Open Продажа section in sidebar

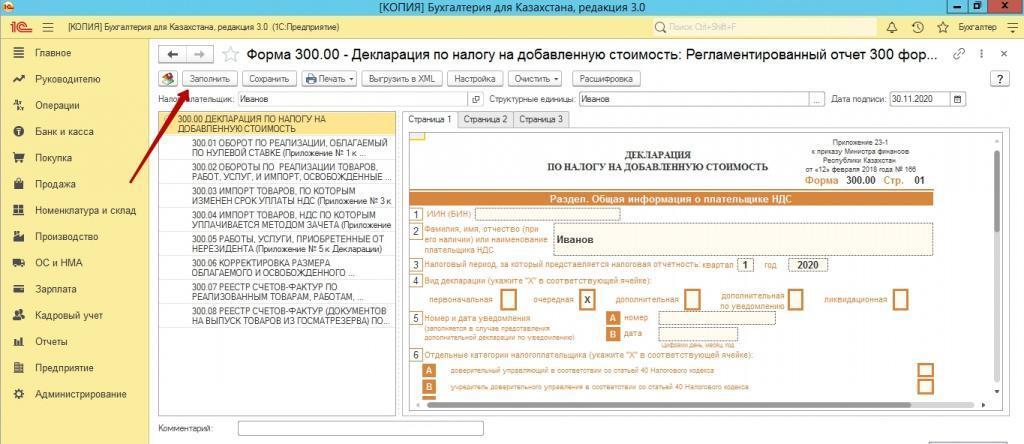click(x=55, y=184)
